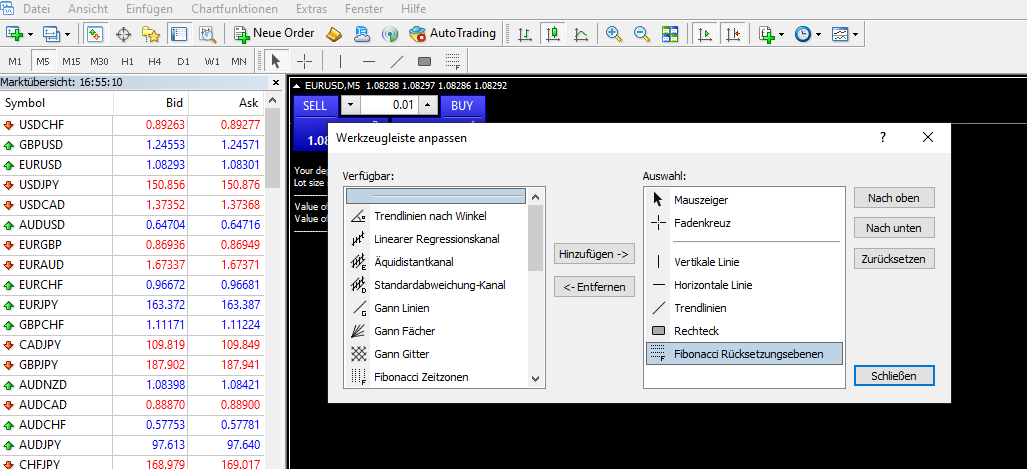Open the Einfügen menu

(x=149, y=9)
